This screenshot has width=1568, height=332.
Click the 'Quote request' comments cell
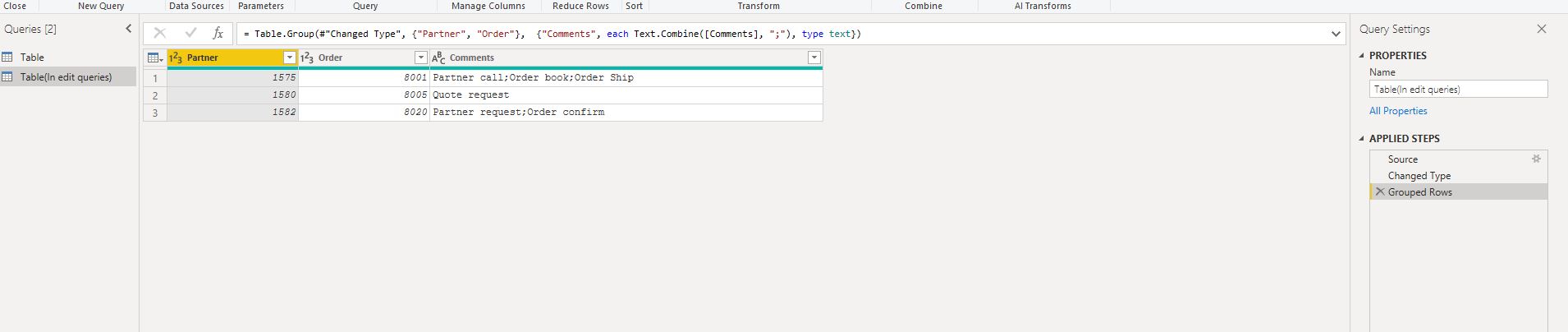pyautogui.click(x=626, y=95)
